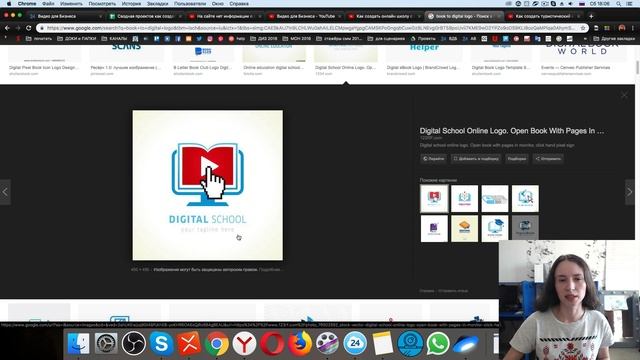Open the МОН 2018 bookmarks folder
This screenshot has height=360, width=640.
(296, 39)
